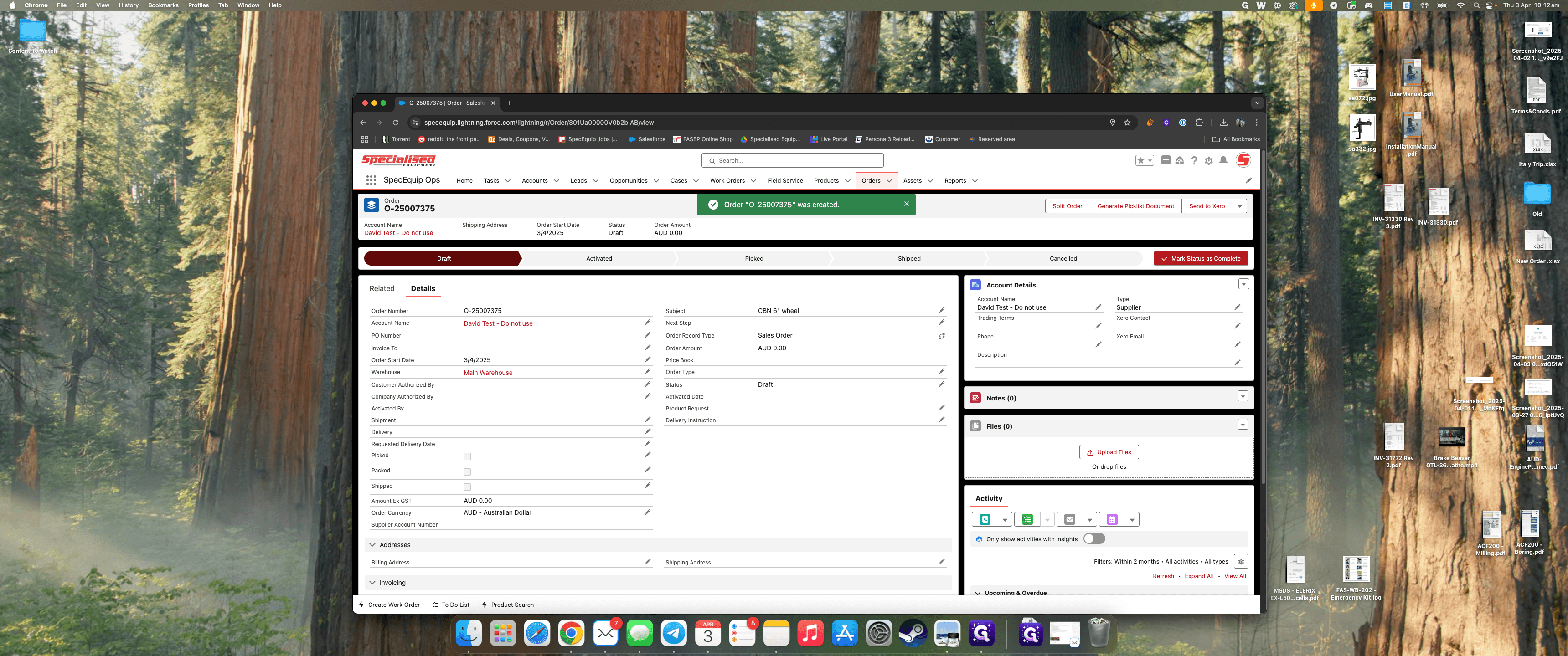Open the Main Warehouse link

[x=488, y=373]
